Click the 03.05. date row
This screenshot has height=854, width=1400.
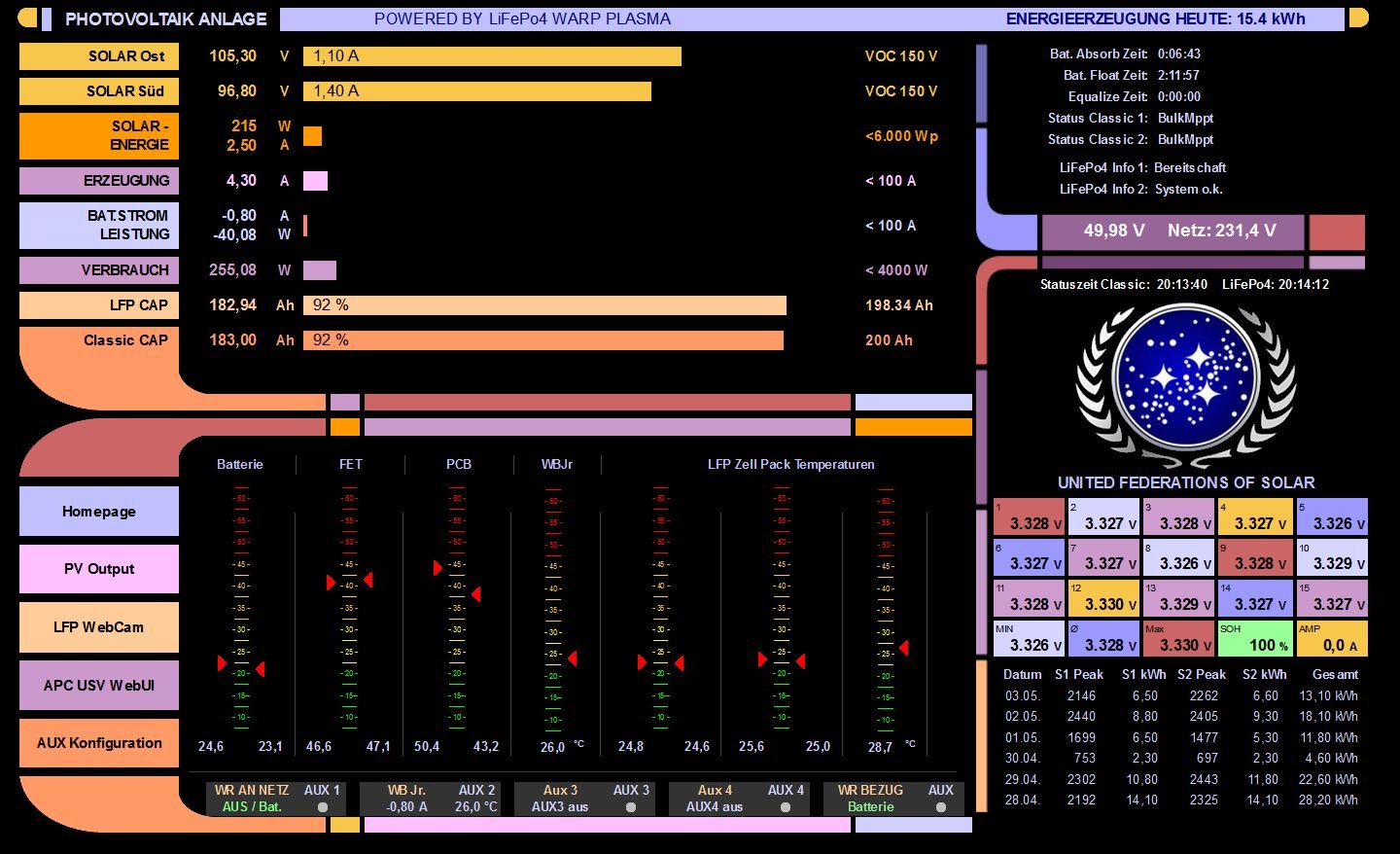point(1181,696)
